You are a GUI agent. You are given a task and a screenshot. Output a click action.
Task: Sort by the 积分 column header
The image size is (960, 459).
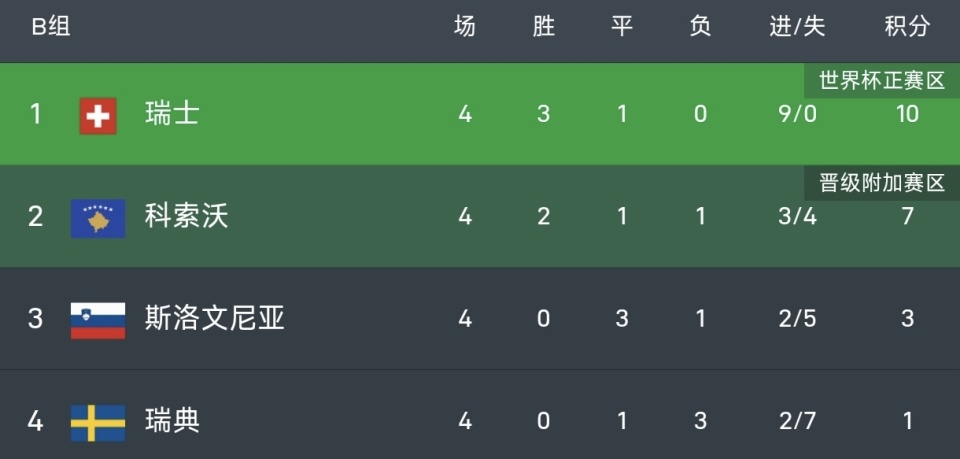pos(907,28)
